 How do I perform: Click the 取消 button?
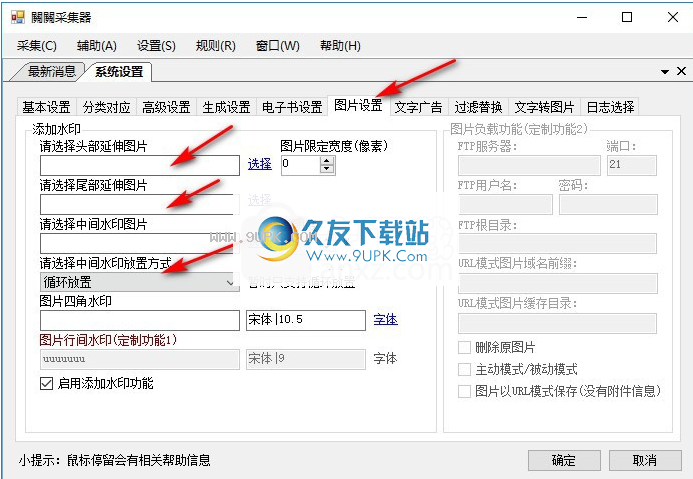click(645, 460)
